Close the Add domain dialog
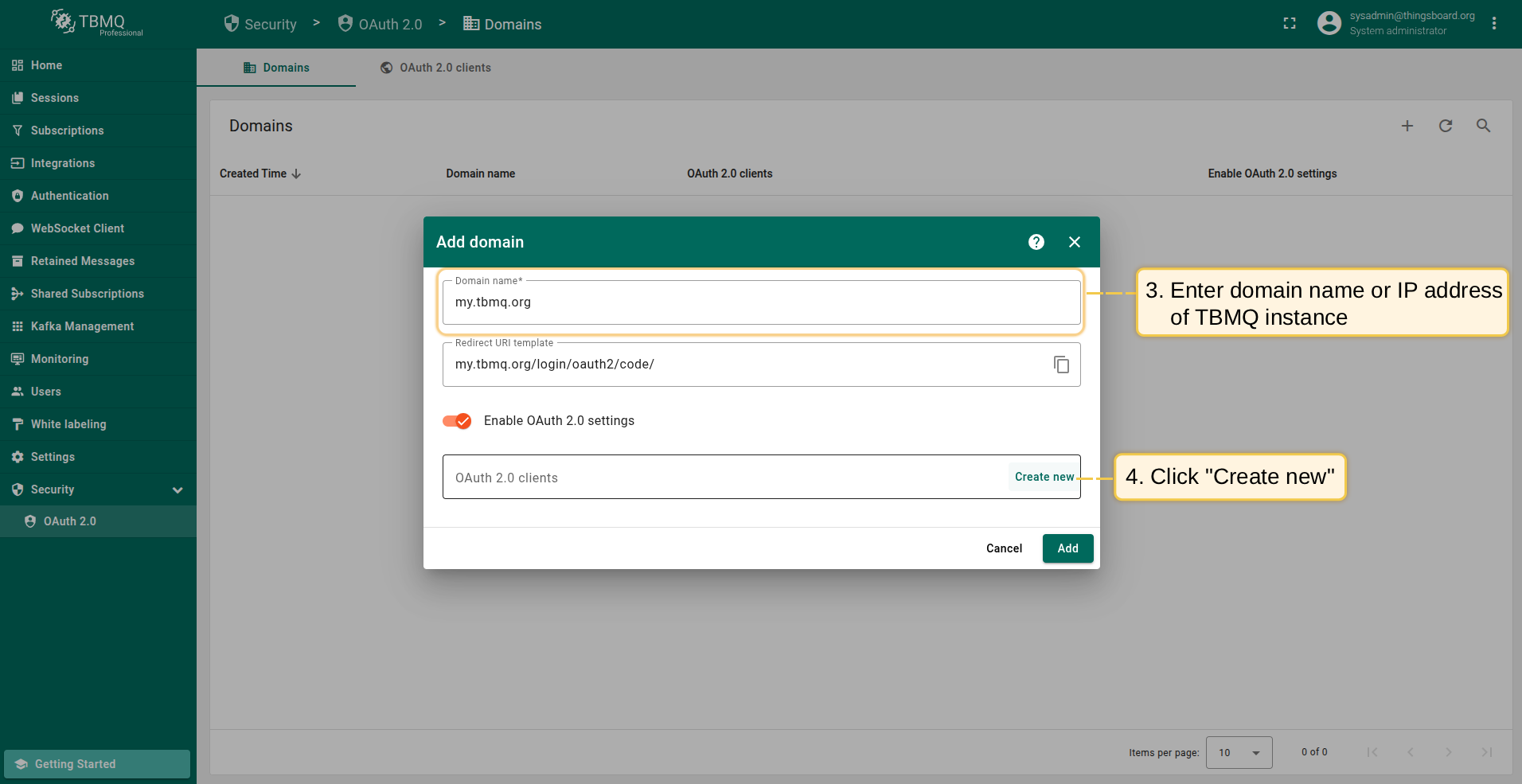The width and height of the screenshot is (1522, 784). click(x=1074, y=242)
